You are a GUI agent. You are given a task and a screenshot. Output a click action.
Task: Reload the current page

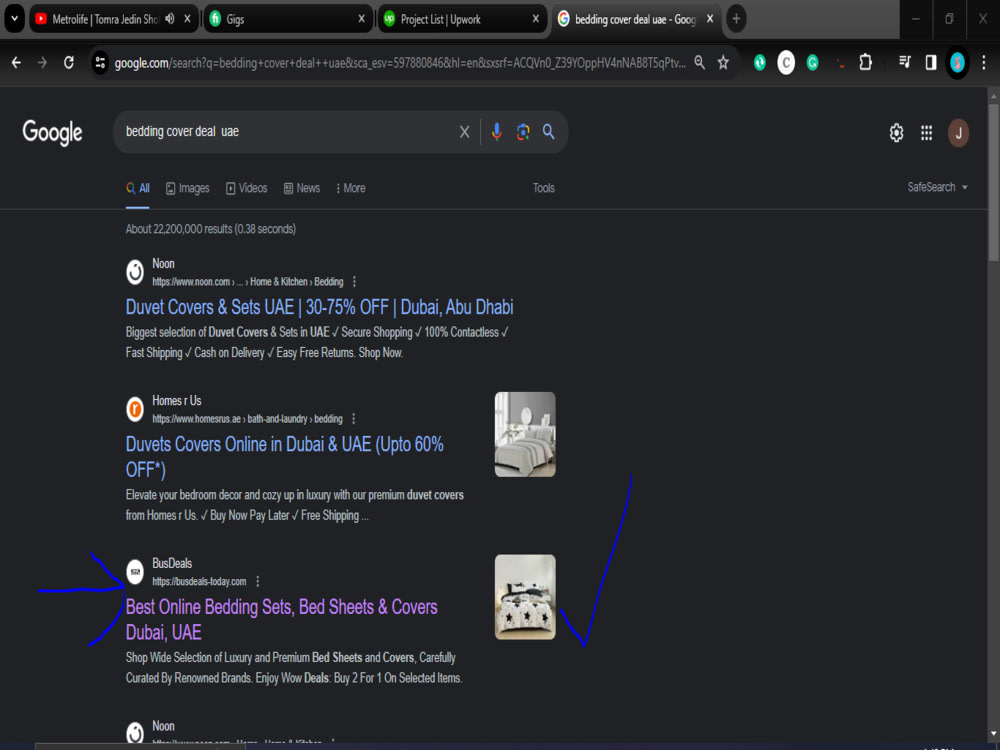(x=69, y=62)
